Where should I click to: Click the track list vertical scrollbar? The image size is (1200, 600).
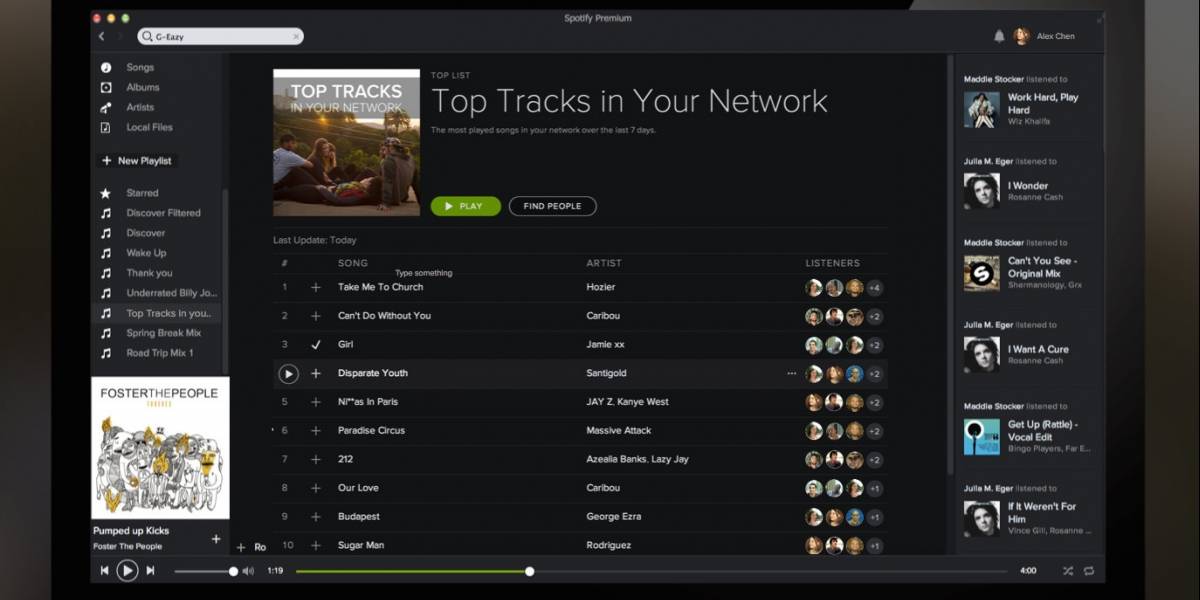point(950,265)
